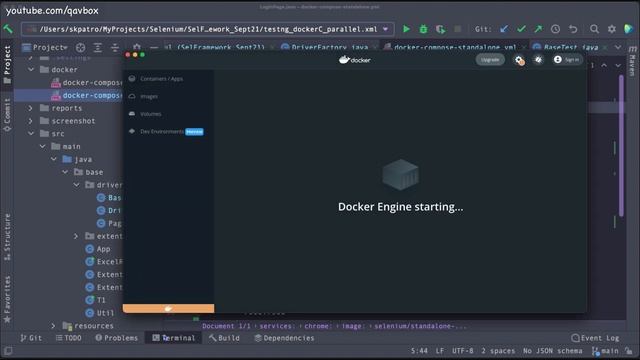
Task: Expand the screenshot folder
Action: coord(31,121)
